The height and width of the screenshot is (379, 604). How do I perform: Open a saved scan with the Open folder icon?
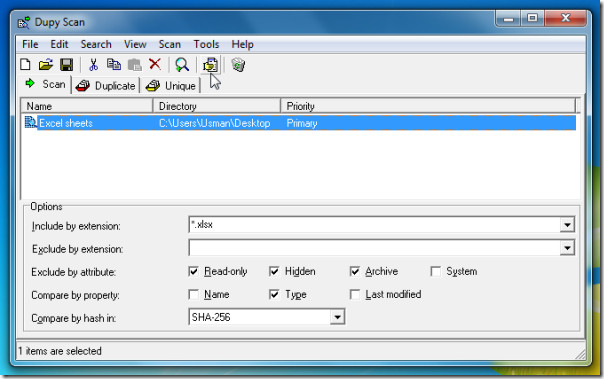(46, 64)
